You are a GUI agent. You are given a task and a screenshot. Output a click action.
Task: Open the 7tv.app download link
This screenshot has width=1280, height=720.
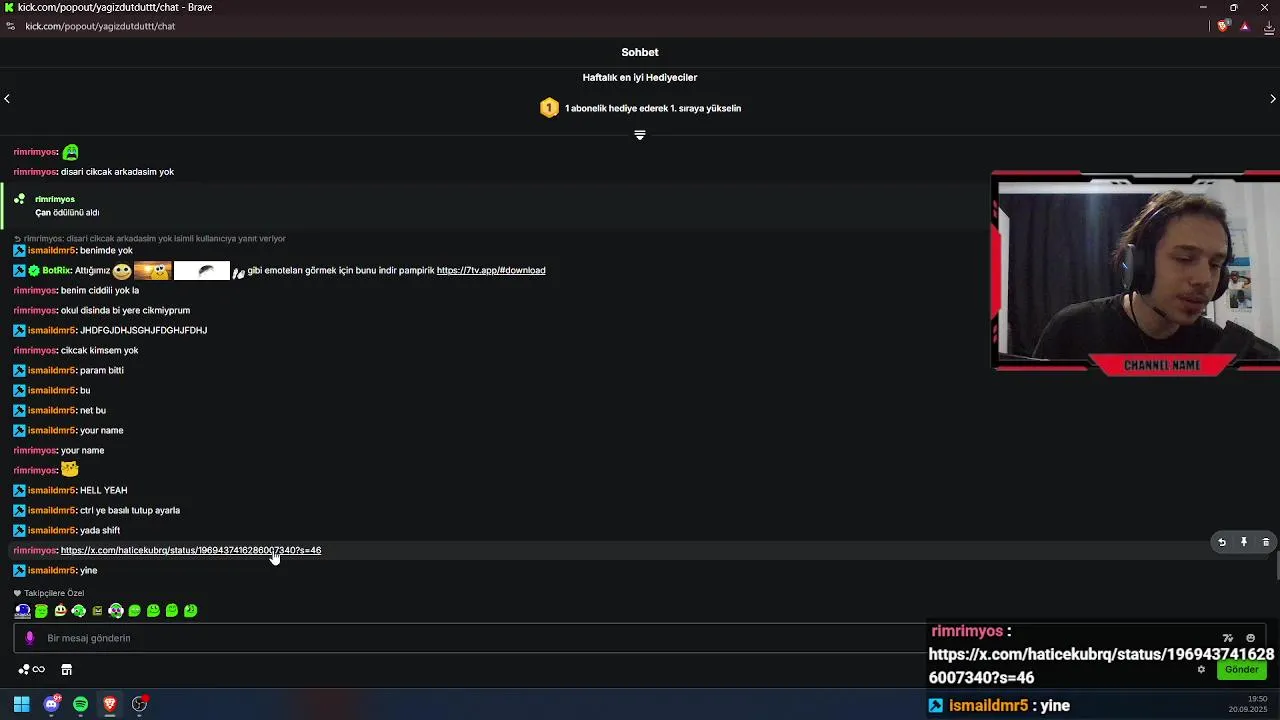(491, 270)
